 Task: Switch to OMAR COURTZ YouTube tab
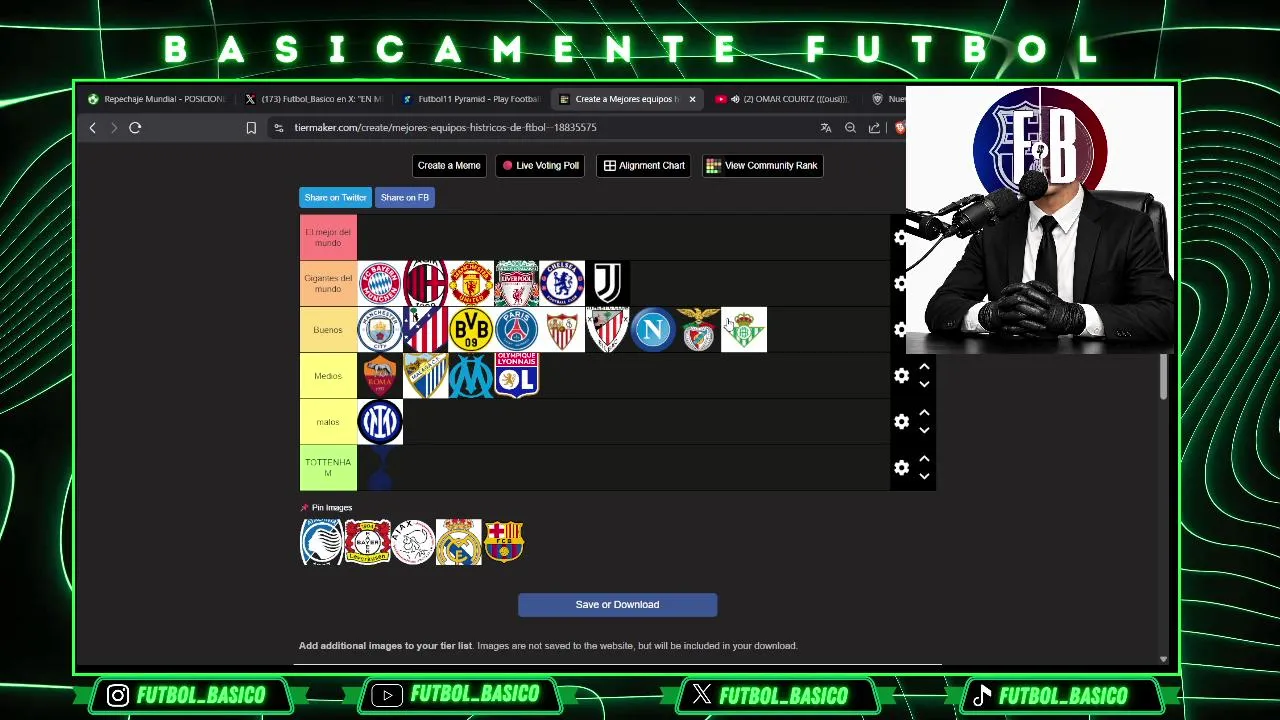(x=785, y=99)
